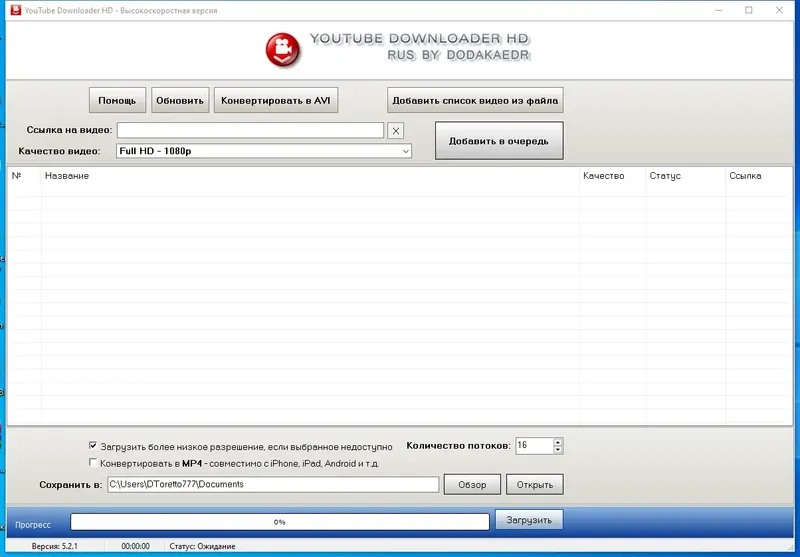Enable Конвертировать в MP4 checkbox
The image size is (800, 557).
(x=93, y=463)
